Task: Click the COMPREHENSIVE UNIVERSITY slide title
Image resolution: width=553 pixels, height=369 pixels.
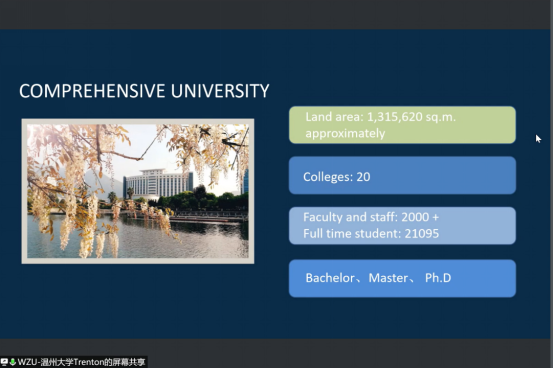Action: (x=144, y=91)
